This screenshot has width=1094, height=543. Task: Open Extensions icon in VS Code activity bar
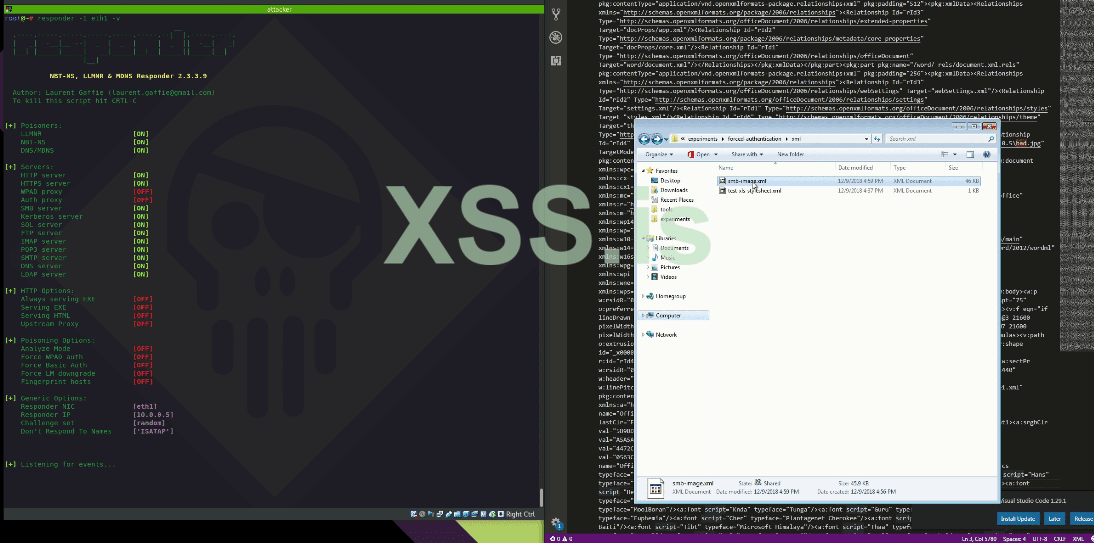[556, 61]
